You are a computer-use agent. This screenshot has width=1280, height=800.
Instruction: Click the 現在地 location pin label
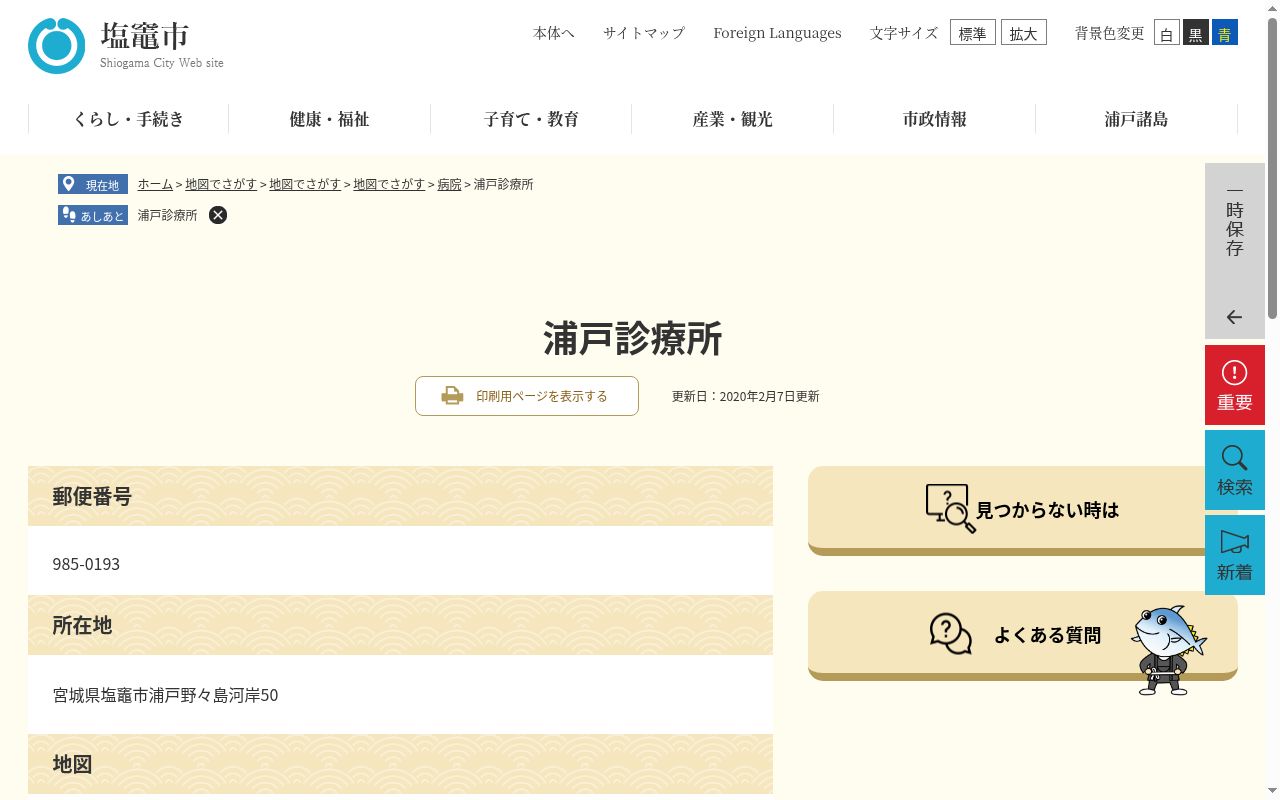[x=93, y=185]
